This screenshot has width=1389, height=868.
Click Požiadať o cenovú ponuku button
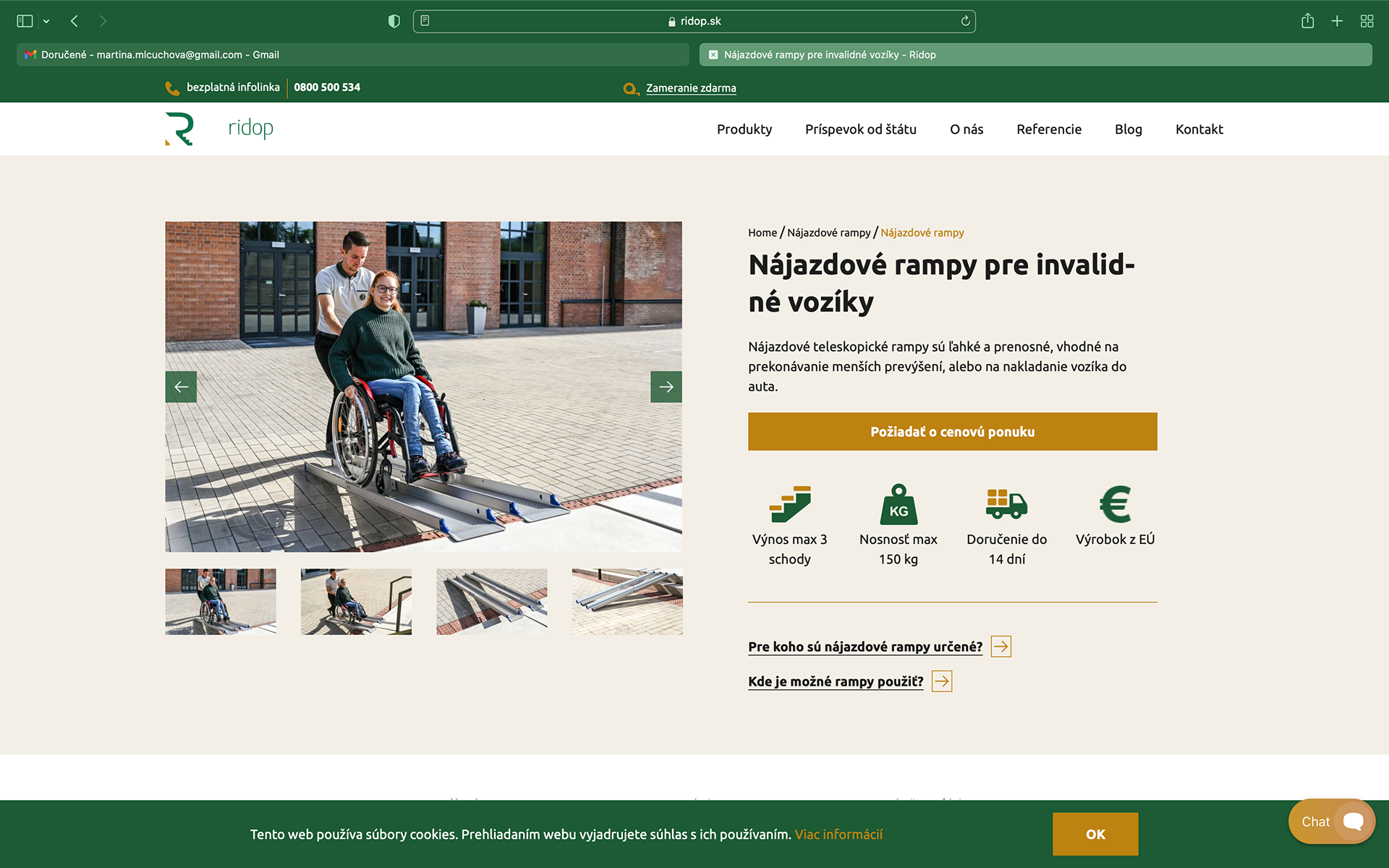952,432
